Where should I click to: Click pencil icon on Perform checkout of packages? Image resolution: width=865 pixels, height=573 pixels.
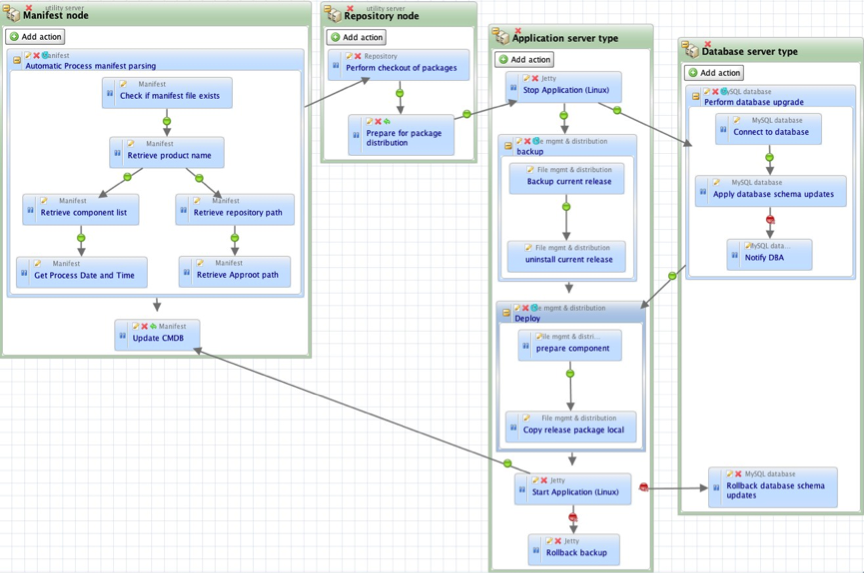(349, 56)
